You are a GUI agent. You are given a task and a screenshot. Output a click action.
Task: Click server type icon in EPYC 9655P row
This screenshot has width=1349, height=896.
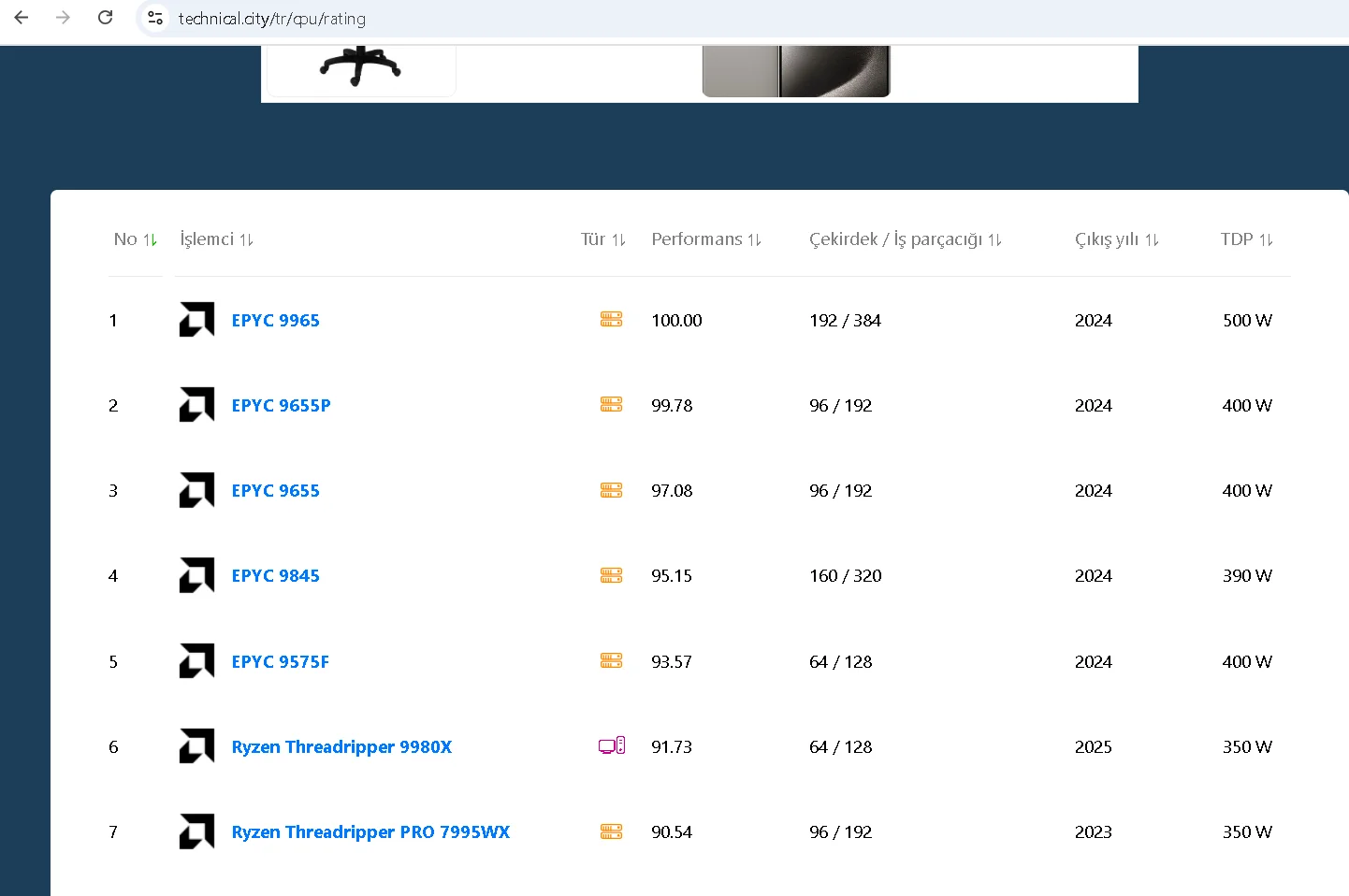click(x=611, y=405)
